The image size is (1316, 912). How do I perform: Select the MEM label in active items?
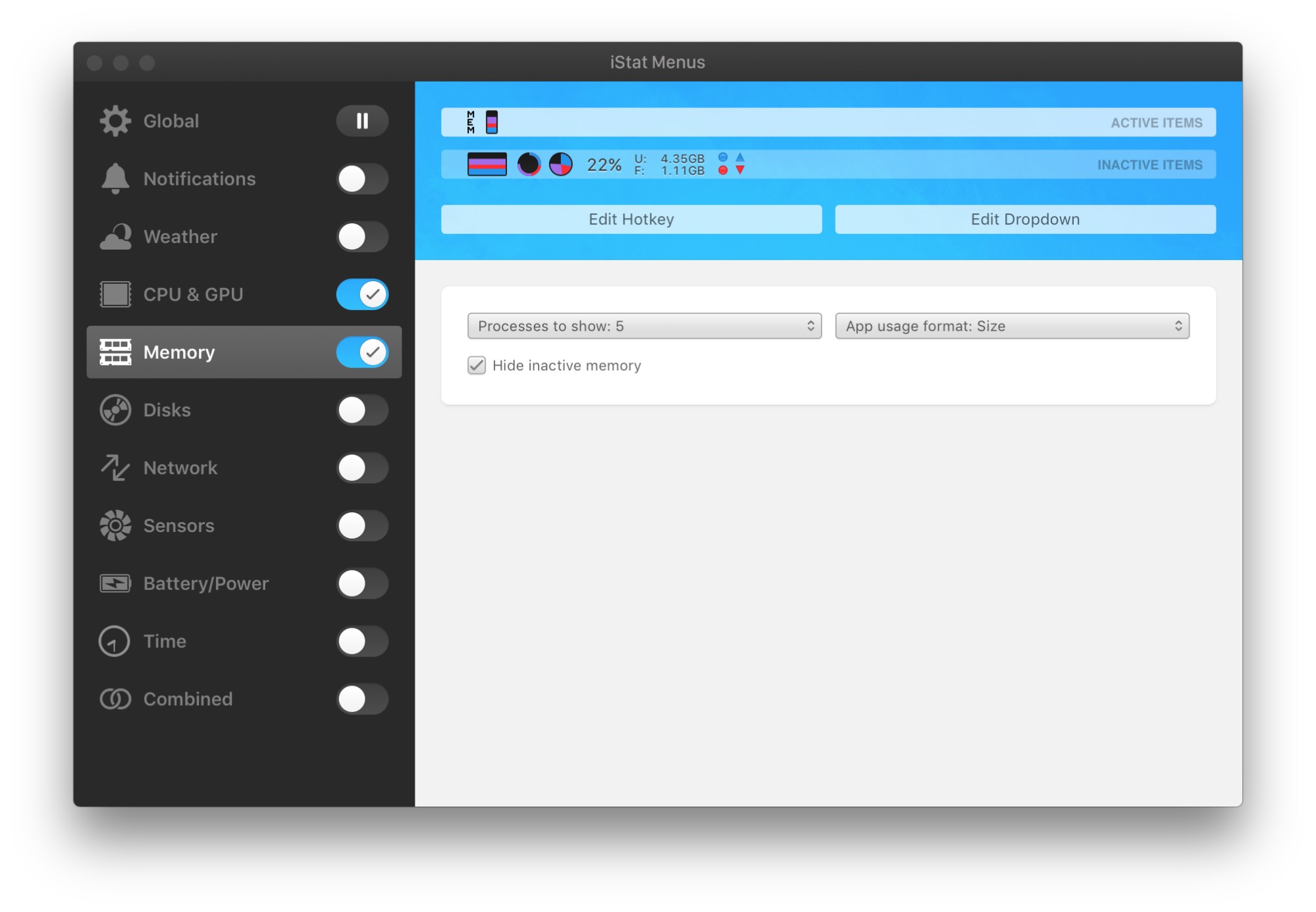tap(471, 122)
